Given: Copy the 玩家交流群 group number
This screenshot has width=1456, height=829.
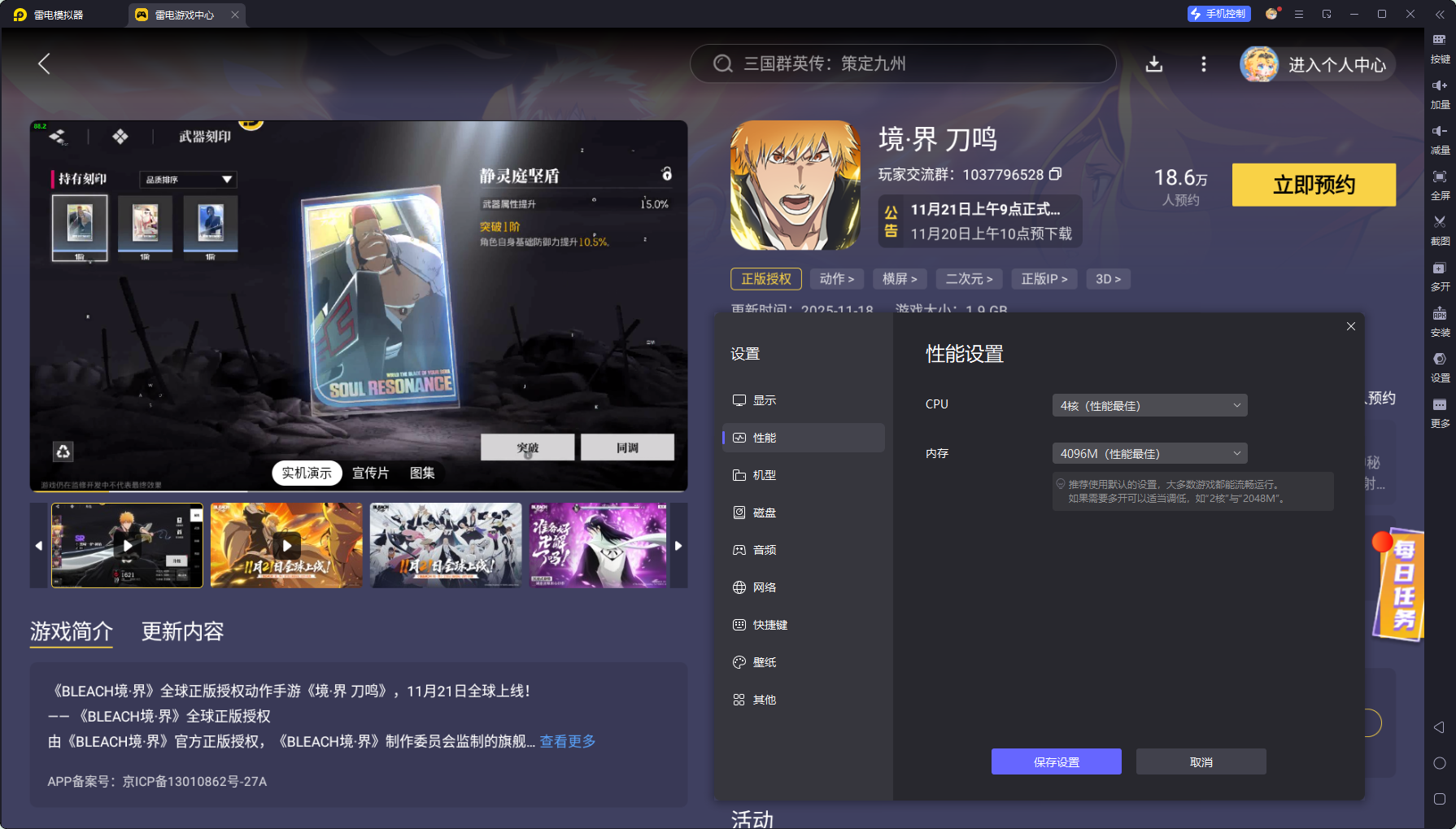Looking at the screenshot, I should point(1055,174).
